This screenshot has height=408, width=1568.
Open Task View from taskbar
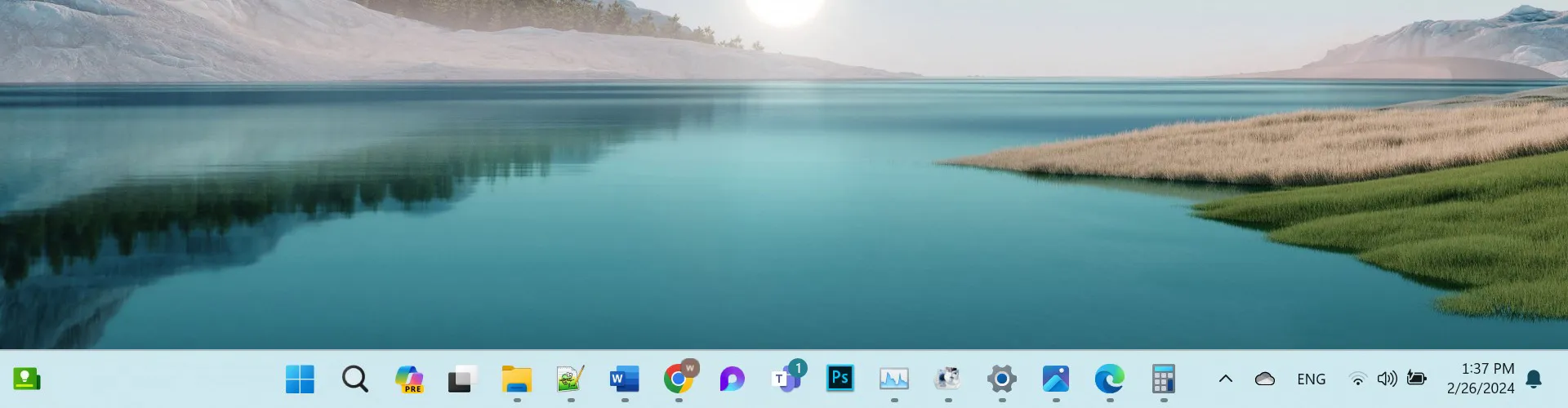462,379
